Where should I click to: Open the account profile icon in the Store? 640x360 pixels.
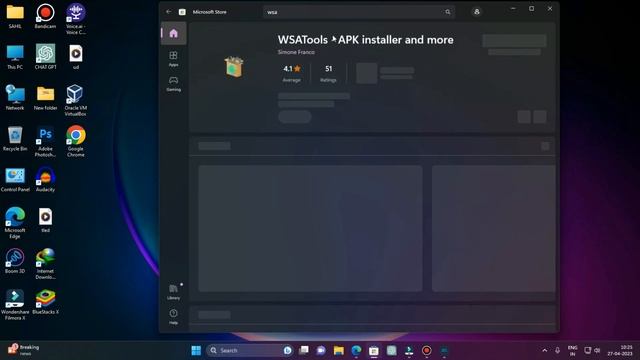click(x=476, y=12)
